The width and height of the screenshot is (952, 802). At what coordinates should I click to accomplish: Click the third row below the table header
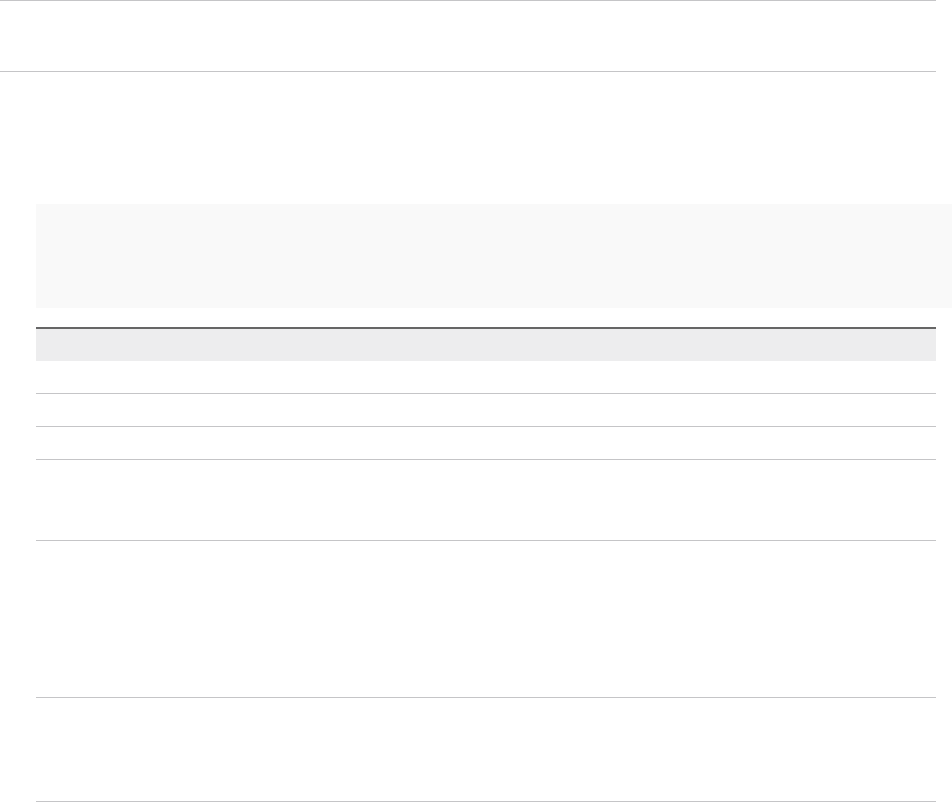coord(486,443)
